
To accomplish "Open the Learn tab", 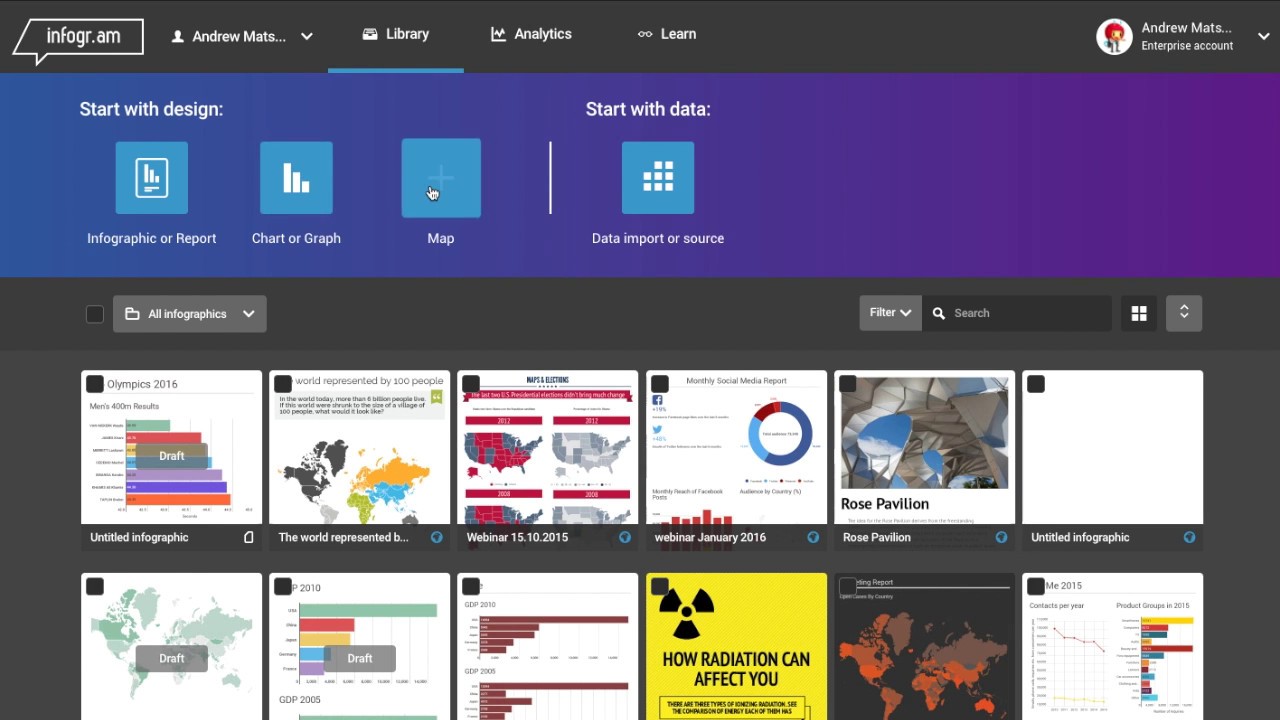I will (x=666, y=34).
